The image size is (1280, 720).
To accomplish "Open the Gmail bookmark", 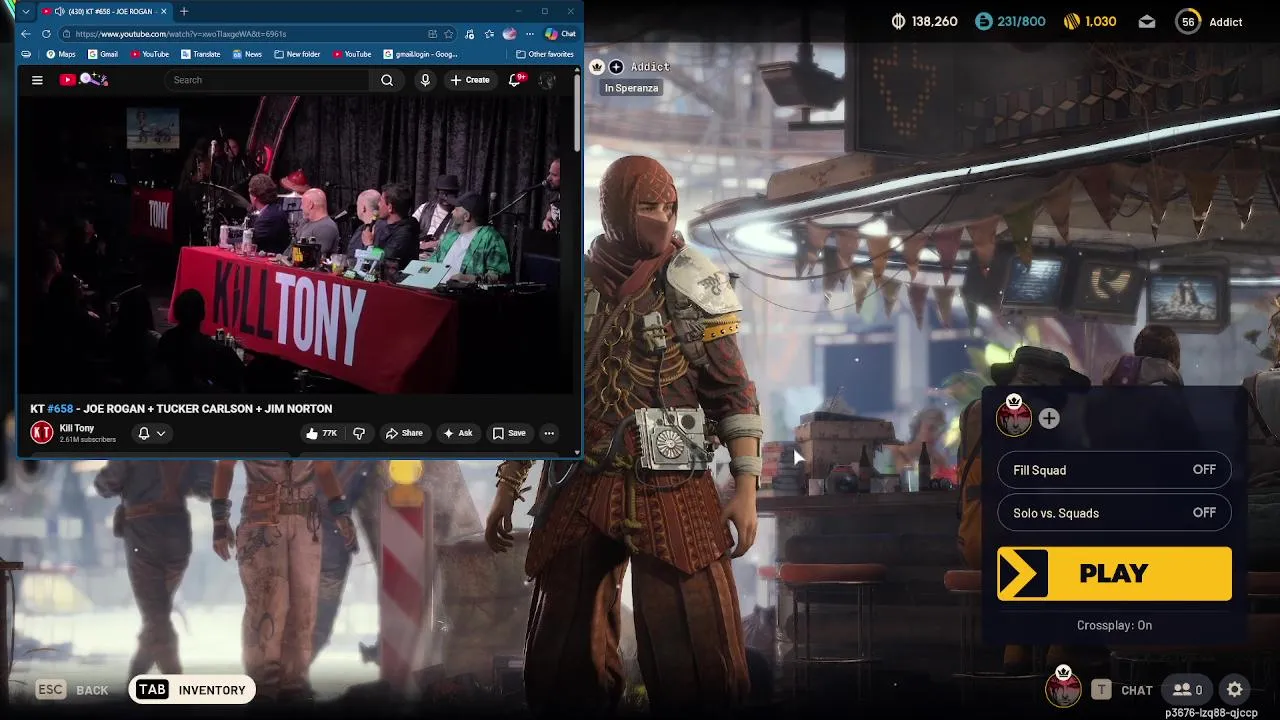I will (x=103, y=54).
